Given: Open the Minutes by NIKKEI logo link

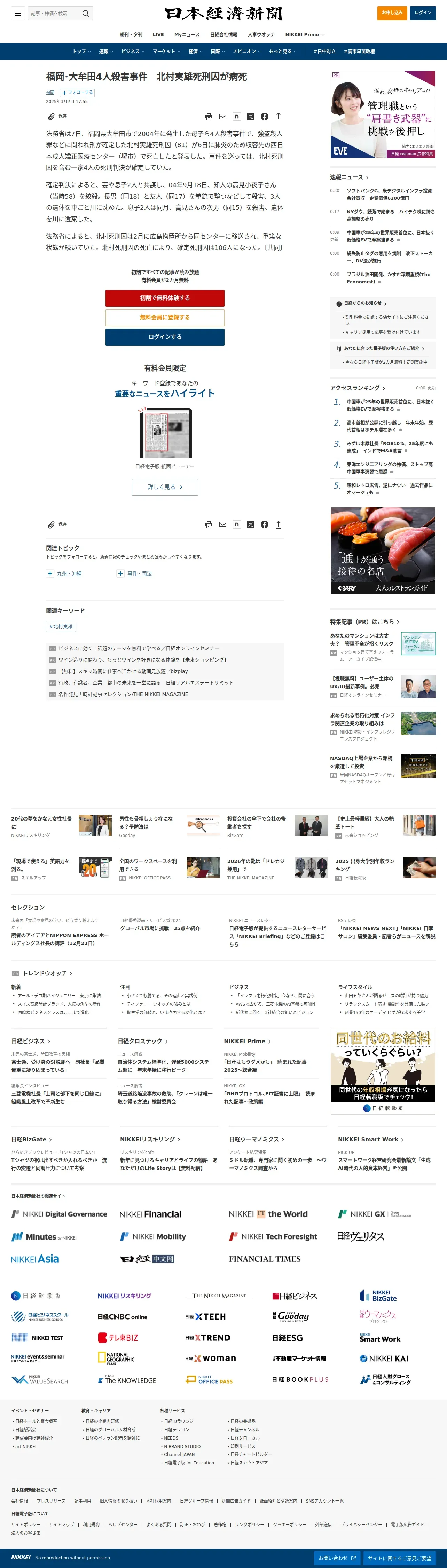Looking at the screenshot, I should pos(44,1237).
